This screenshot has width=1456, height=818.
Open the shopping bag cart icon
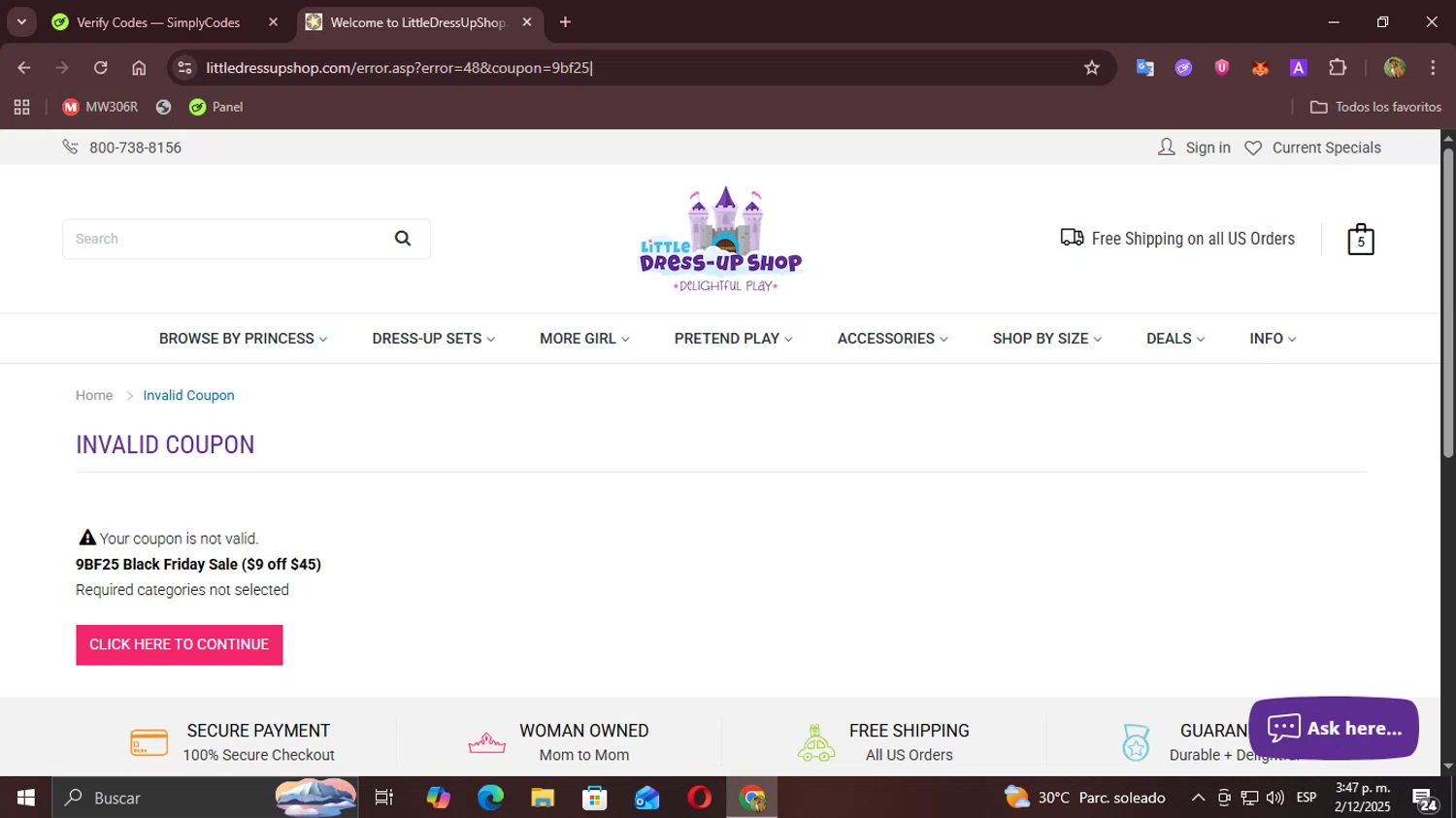(x=1361, y=239)
